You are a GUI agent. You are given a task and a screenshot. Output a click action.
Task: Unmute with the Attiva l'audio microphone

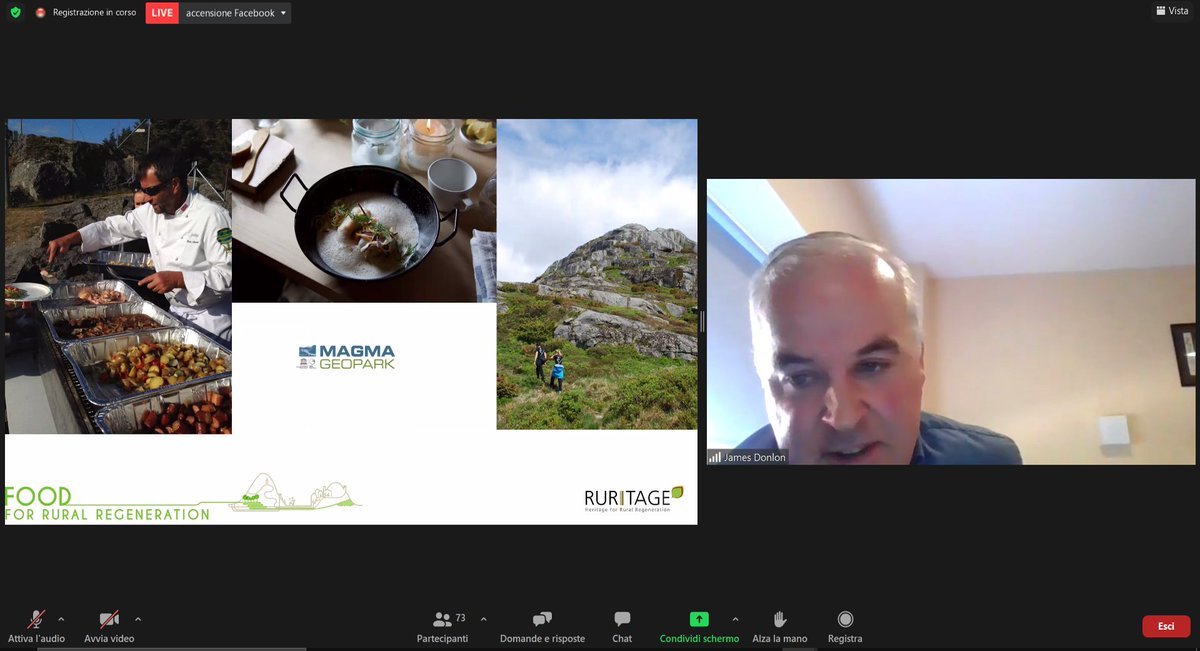coord(37,628)
